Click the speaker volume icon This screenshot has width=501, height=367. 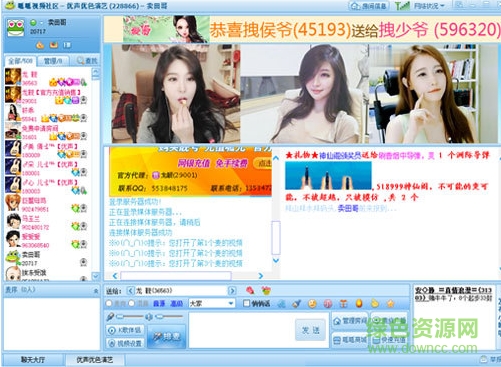point(149,316)
